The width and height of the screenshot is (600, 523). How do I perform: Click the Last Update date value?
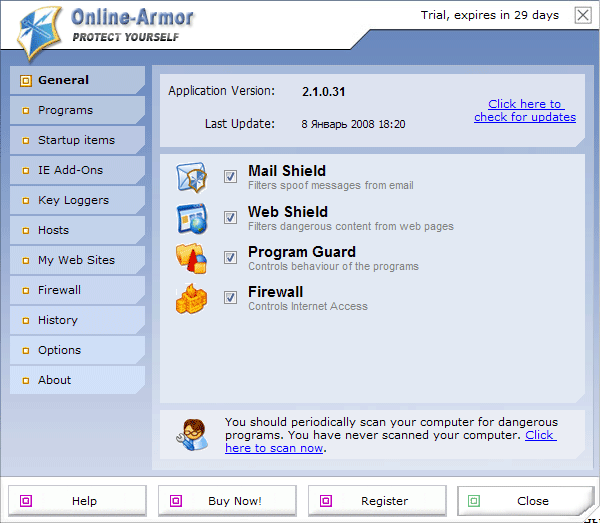pyautogui.click(x=353, y=124)
